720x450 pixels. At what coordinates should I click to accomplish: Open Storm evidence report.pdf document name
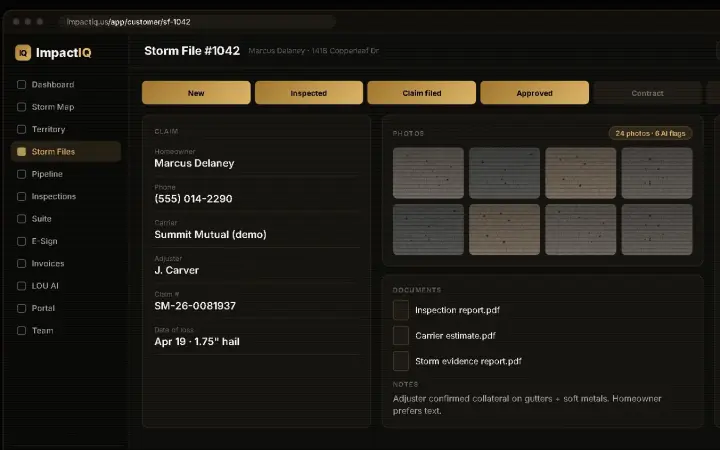(x=468, y=361)
